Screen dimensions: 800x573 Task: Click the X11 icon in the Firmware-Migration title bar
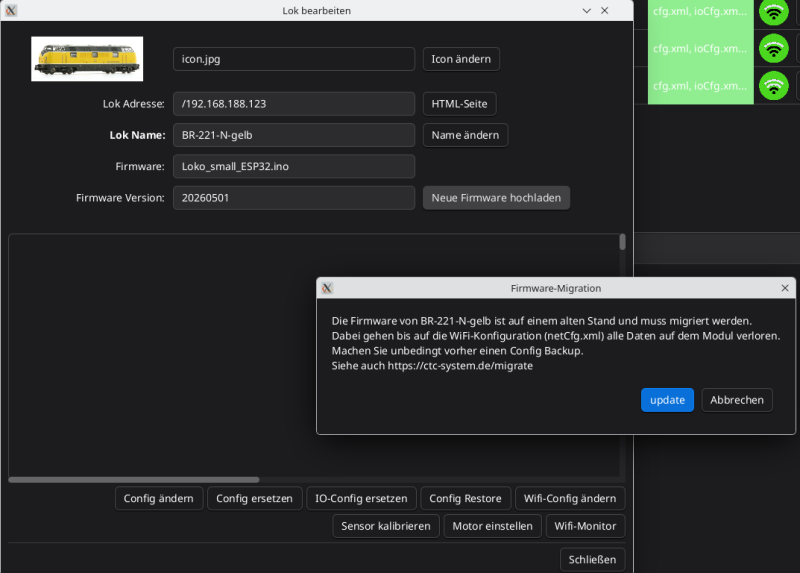[x=327, y=288]
